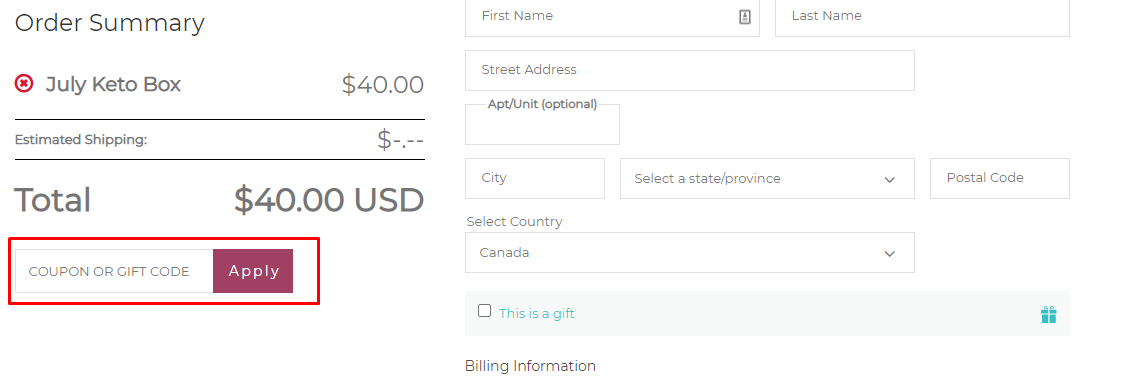
Task: Open the Canada country dropdown
Action: tap(689, 253)
